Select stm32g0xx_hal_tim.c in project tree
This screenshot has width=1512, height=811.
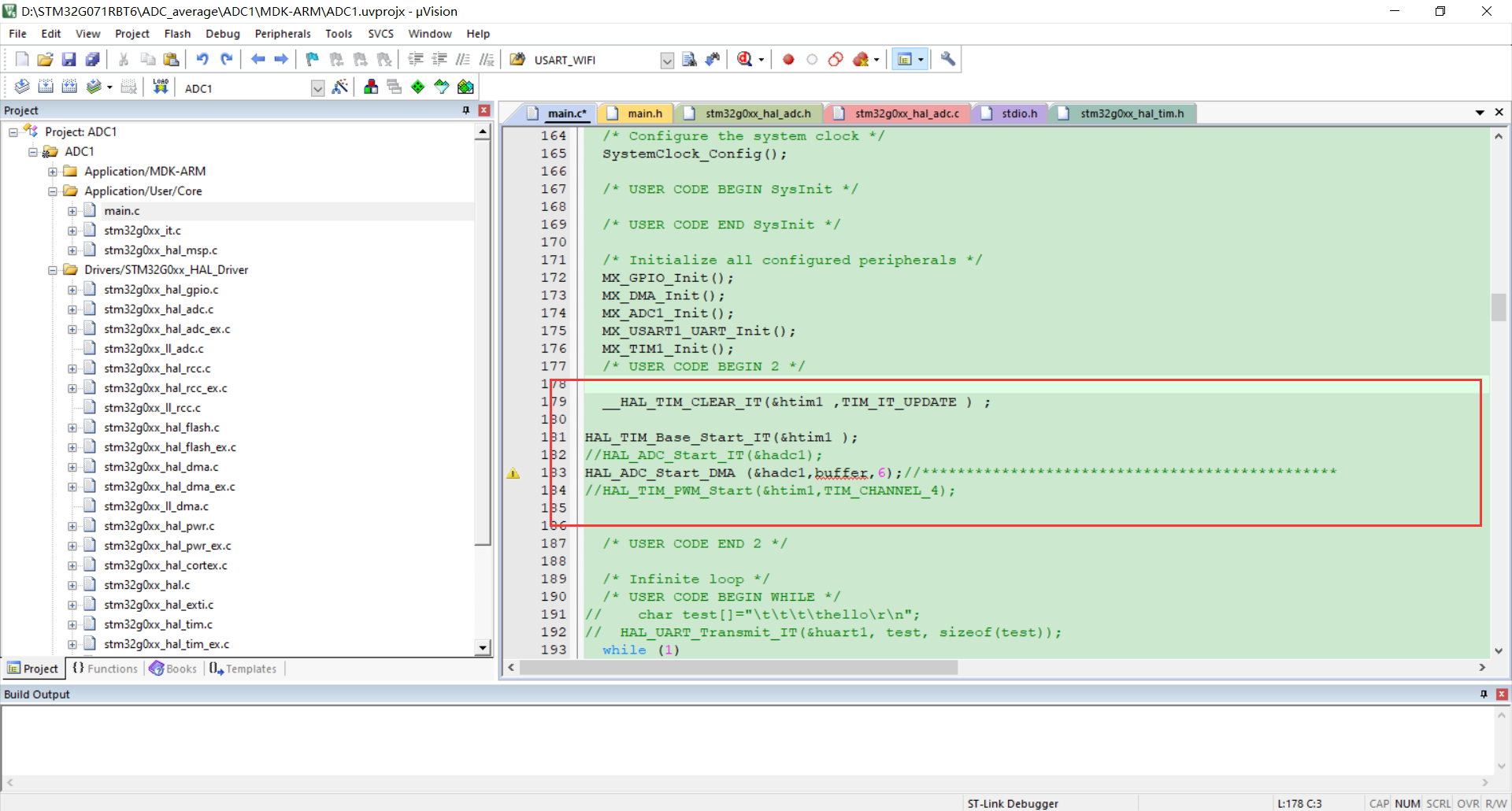click(160, 624)
